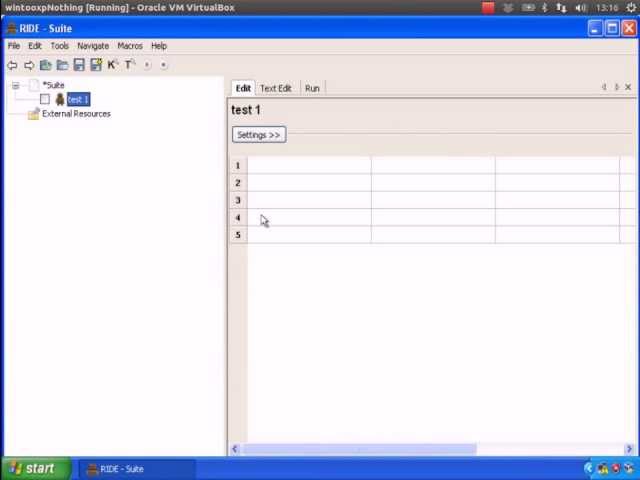
Task: Click the battery indicator in top panel
Action: click(528, 8)
